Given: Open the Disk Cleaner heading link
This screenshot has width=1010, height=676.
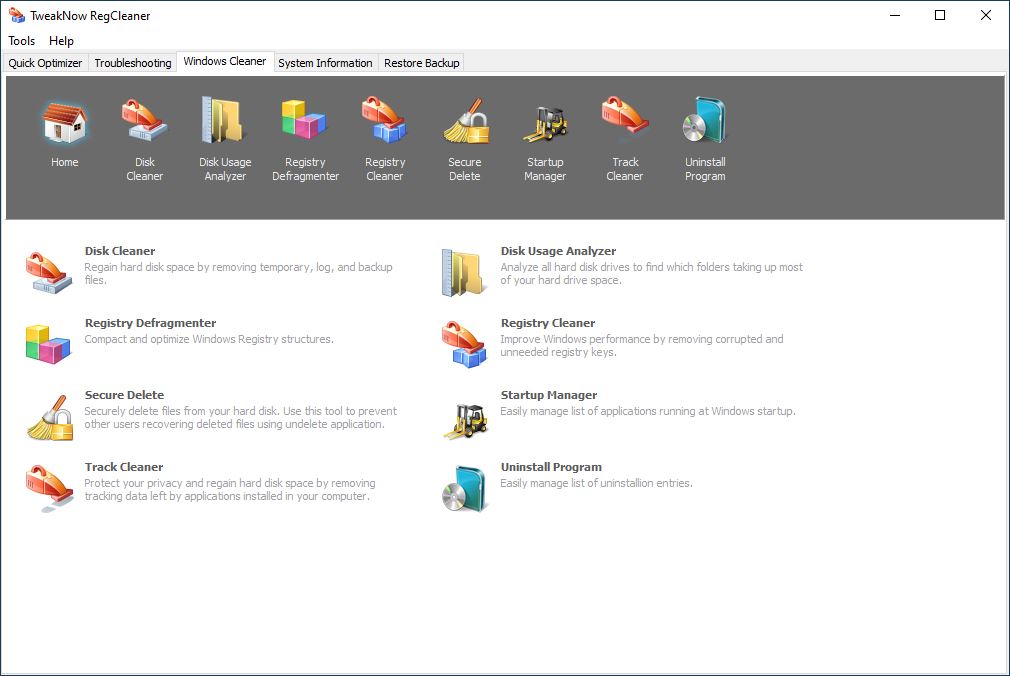Looking at the screenshot, I should [120, 251].
